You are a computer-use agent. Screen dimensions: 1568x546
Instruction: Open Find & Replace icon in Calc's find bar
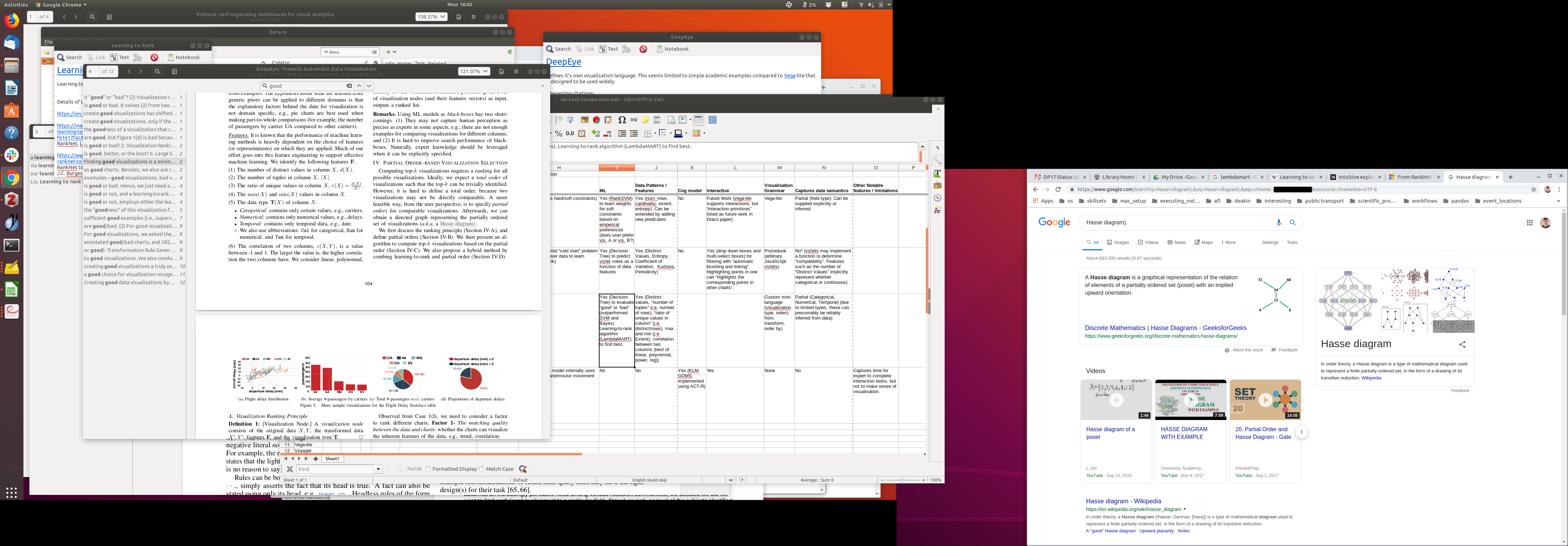click(523, 469)
